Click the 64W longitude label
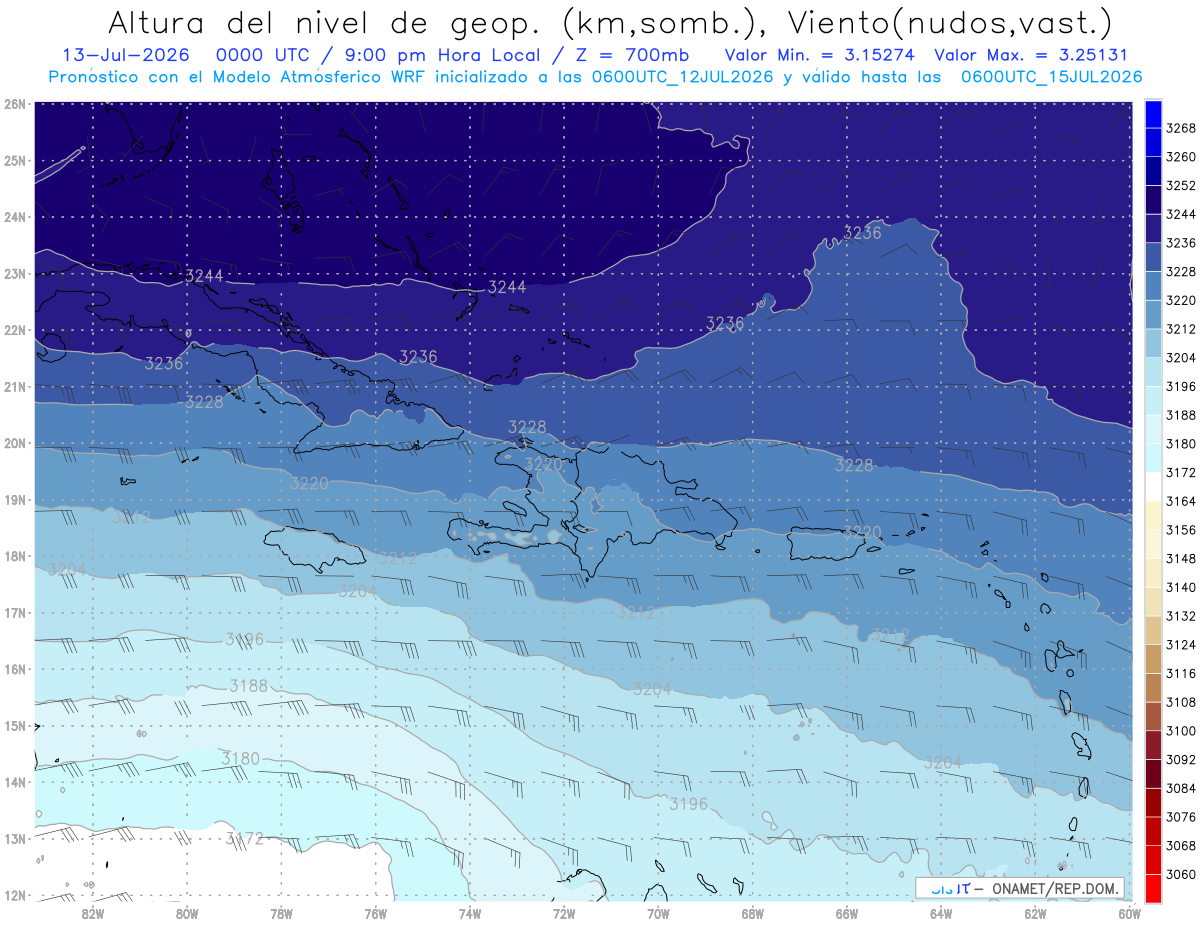This screenshot has height=927, width=1200. click(x=941, y=913)
